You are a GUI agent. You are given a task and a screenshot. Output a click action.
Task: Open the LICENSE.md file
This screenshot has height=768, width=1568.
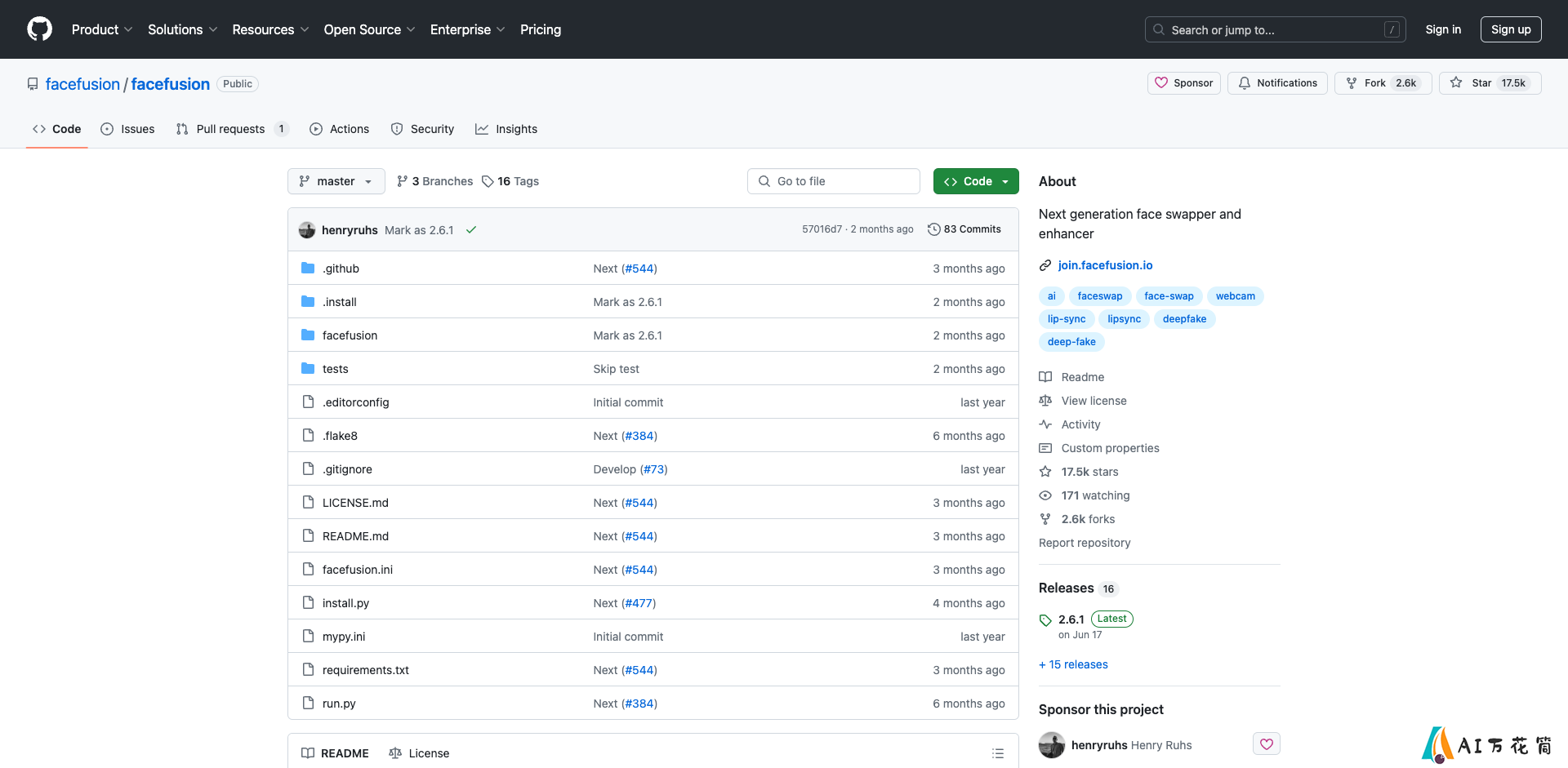click(355, 503)
